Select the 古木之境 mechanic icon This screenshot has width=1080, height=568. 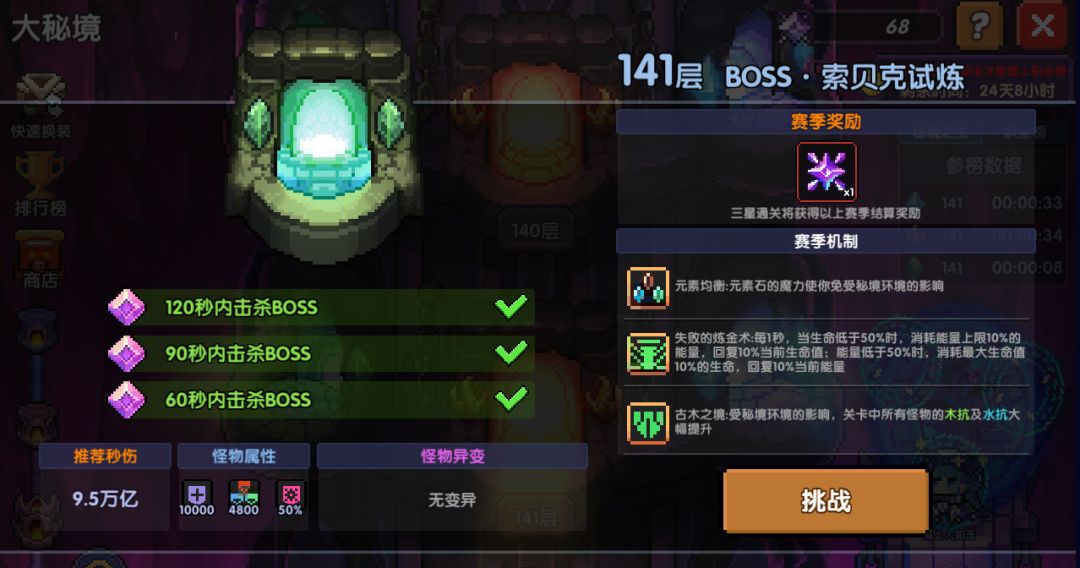[x=647, y=423]
